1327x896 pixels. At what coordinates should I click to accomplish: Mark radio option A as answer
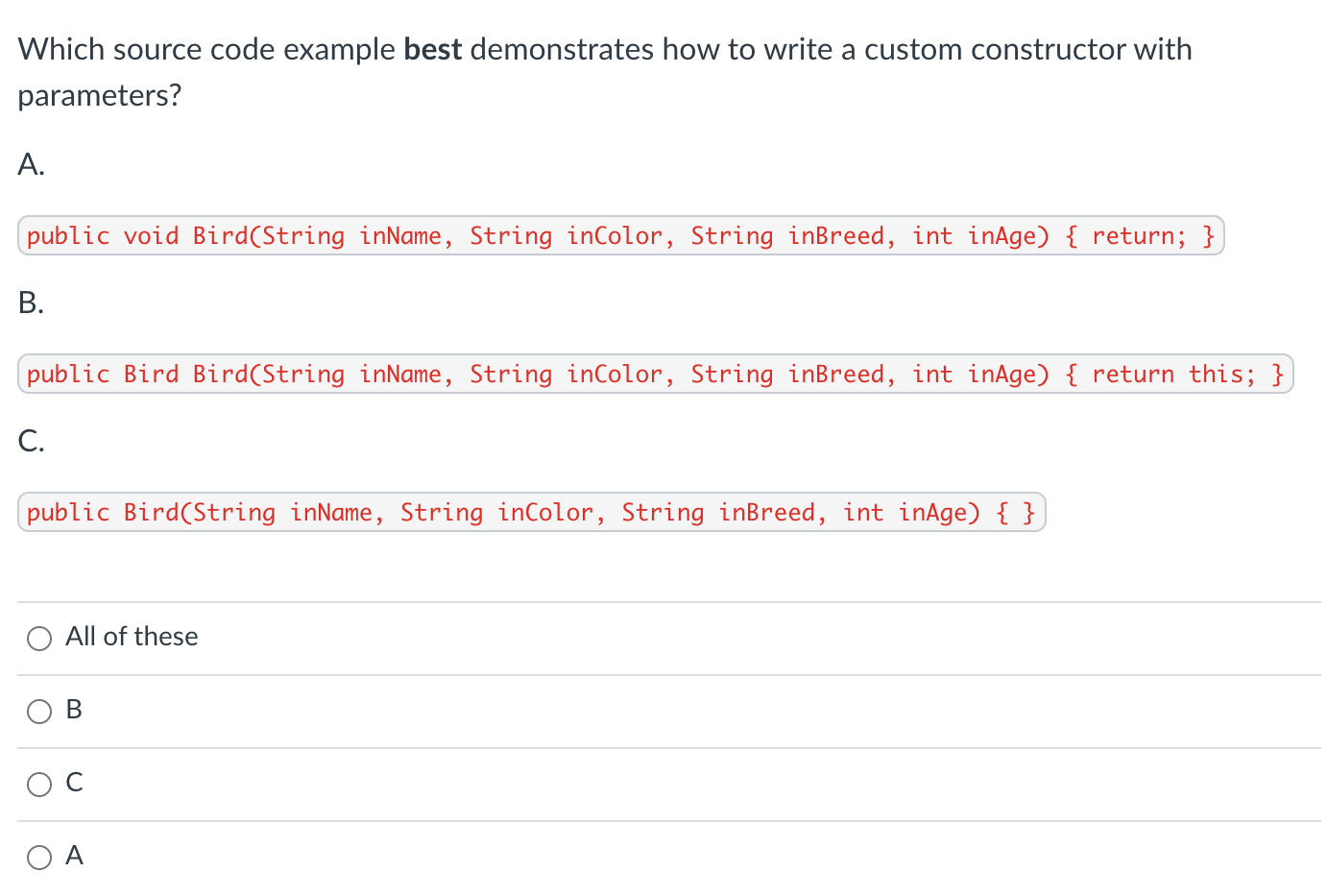click(39, 858)
